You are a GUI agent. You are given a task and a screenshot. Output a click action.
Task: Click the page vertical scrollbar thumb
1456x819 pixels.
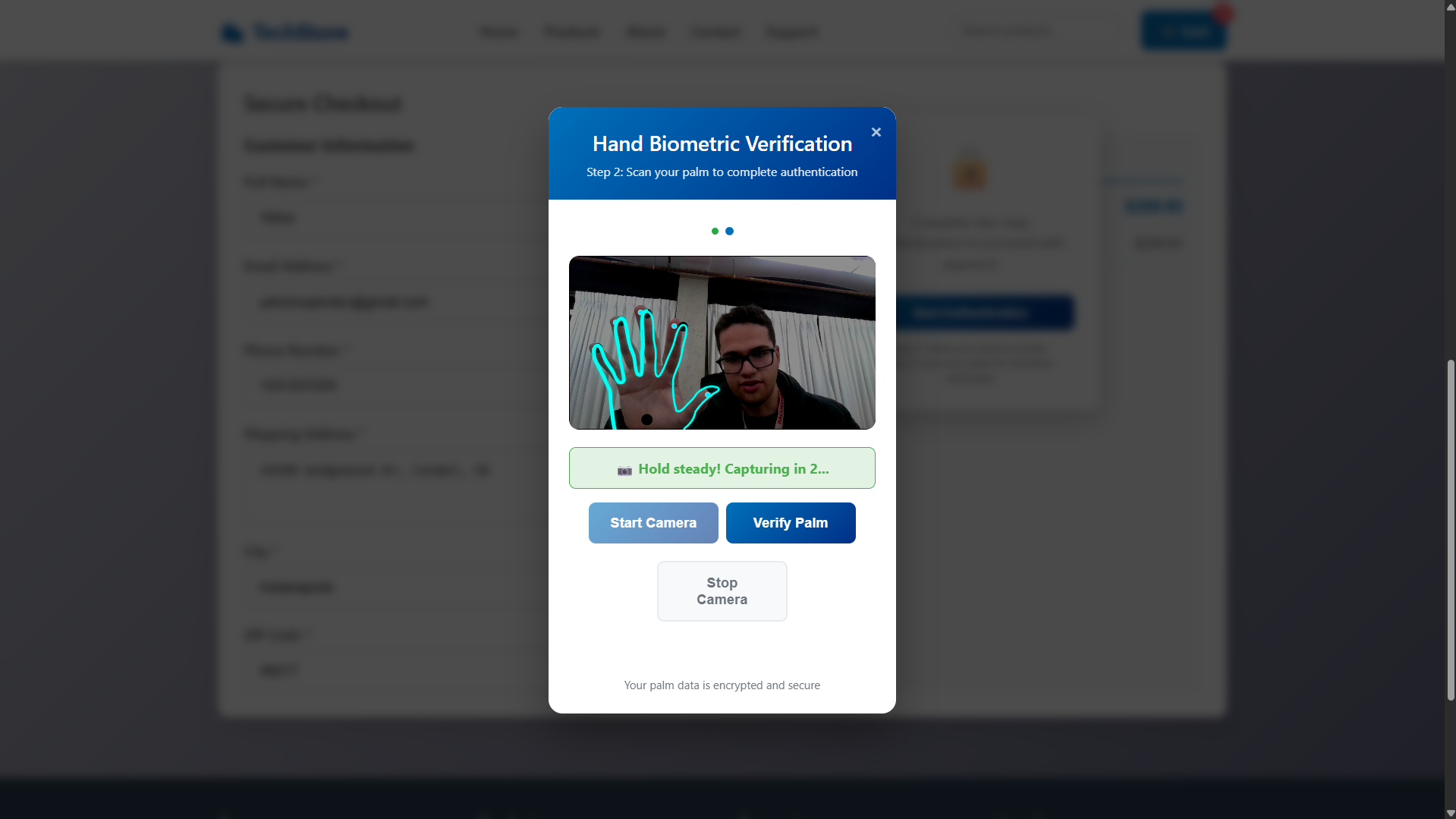(x=1451, y=530)
